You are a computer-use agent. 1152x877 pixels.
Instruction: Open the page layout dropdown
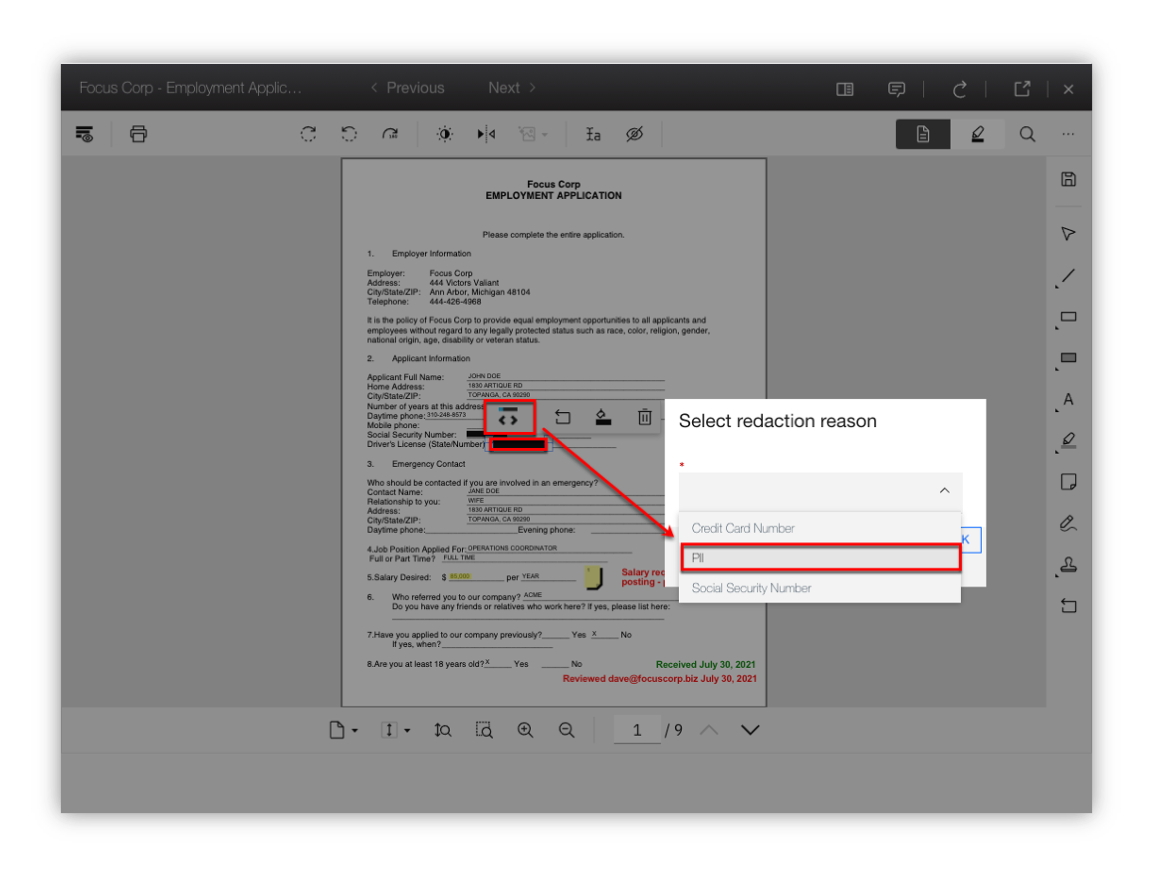click(342, 730)
